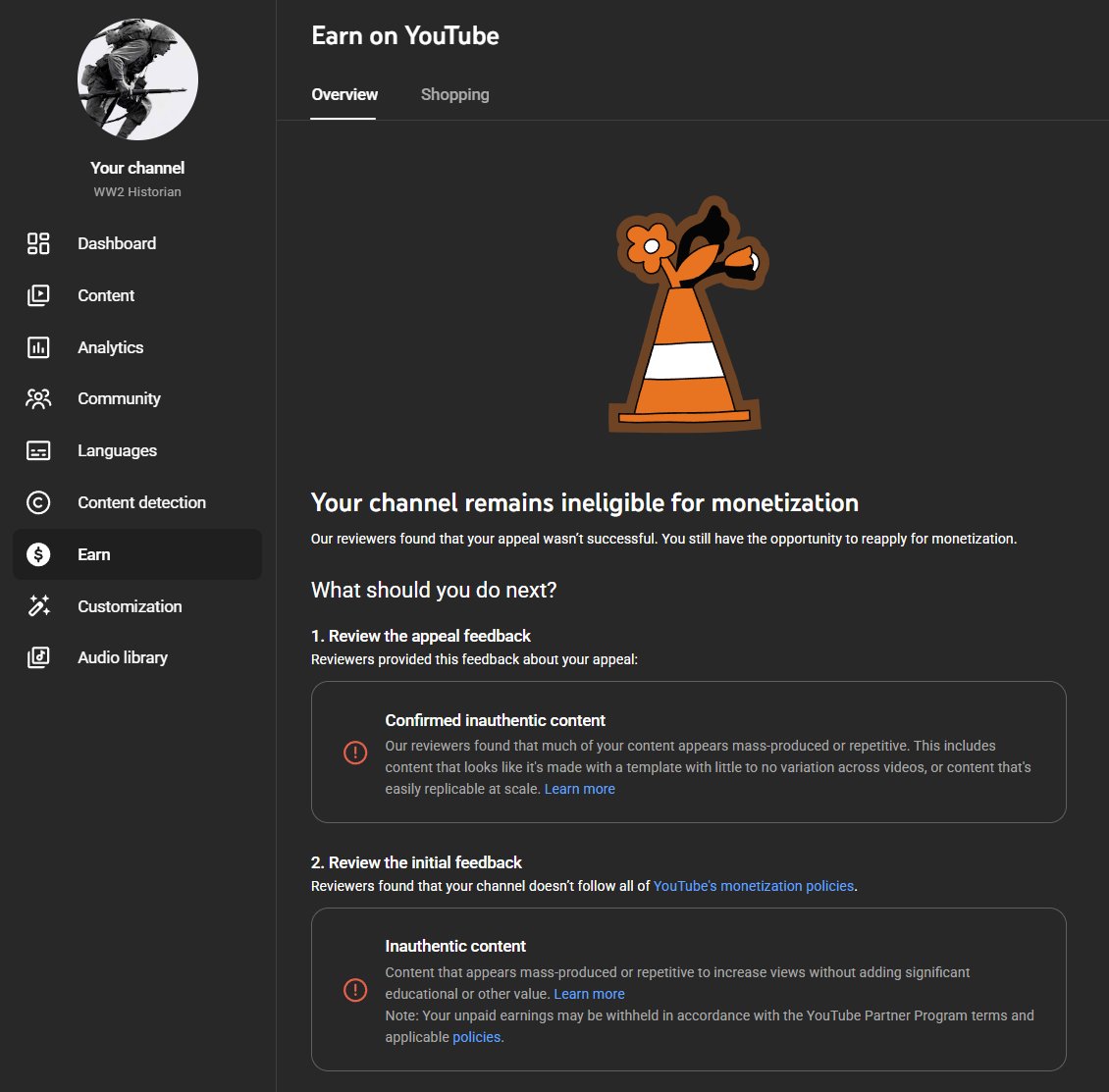Click the WW2 Historian channel avatar
The image size is (1109, 1092).
138,79
